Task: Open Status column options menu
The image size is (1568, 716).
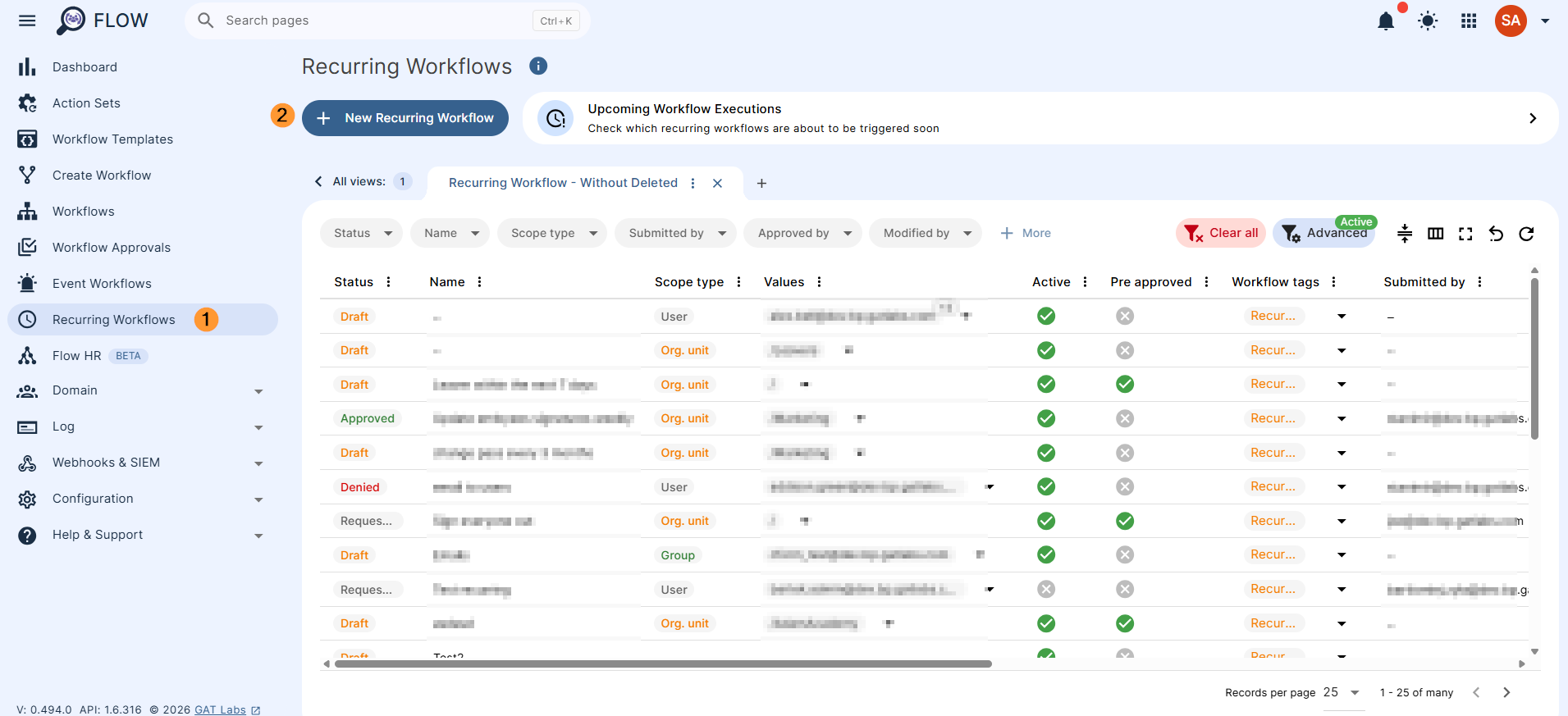Action: point(388,282)
